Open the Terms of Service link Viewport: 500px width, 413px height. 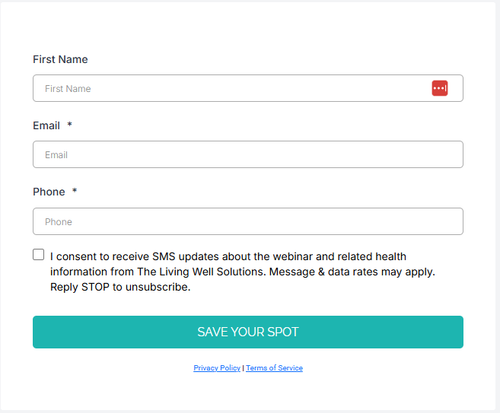click(274, 368)
